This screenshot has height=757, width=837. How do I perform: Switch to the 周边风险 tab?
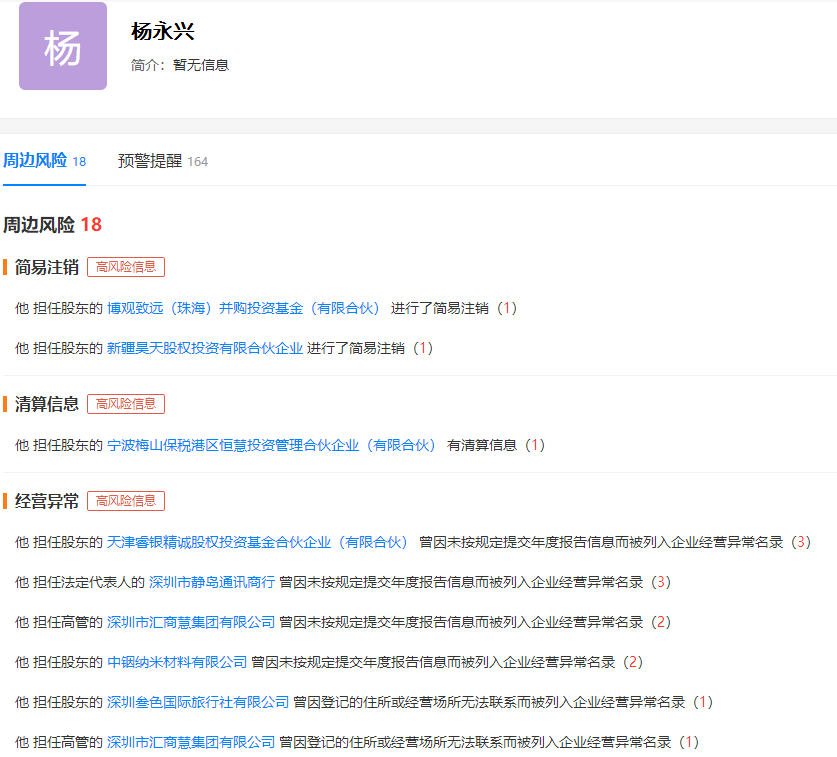coord(35,161)
